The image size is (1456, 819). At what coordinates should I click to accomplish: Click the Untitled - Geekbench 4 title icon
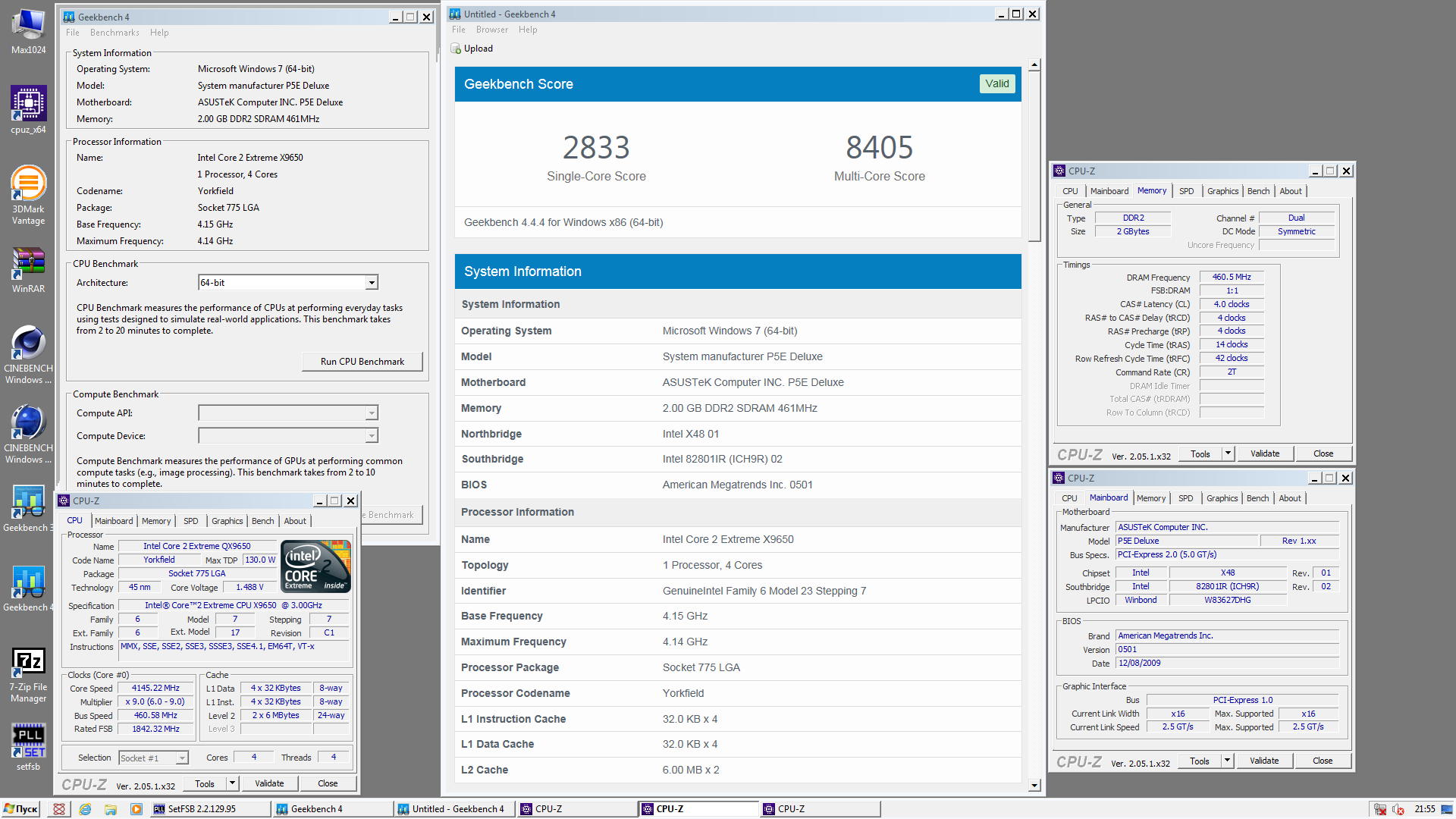pyautogui.click(x=455, y=14)
